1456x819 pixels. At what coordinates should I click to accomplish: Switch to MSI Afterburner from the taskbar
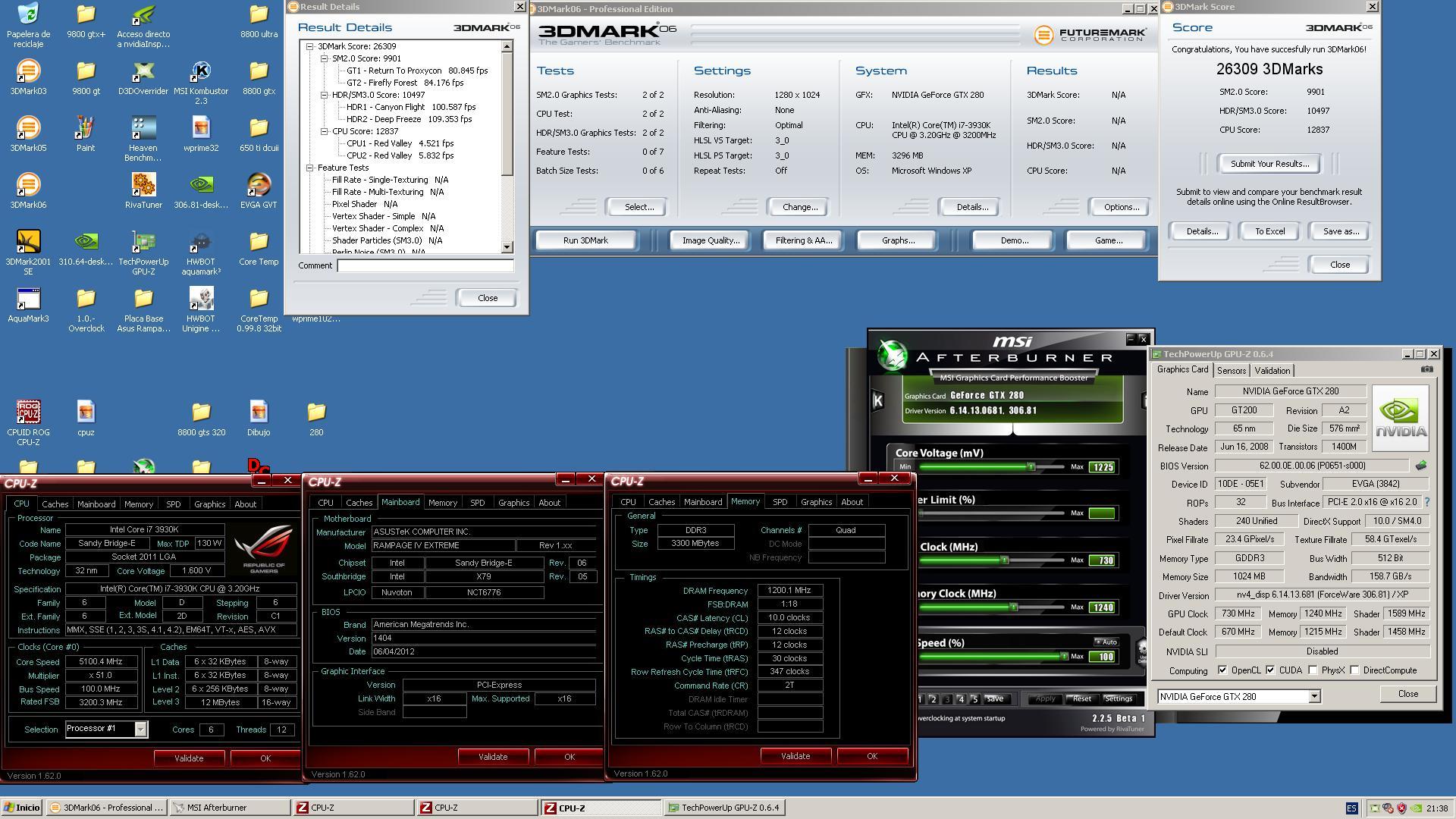(x=231, y=808)
